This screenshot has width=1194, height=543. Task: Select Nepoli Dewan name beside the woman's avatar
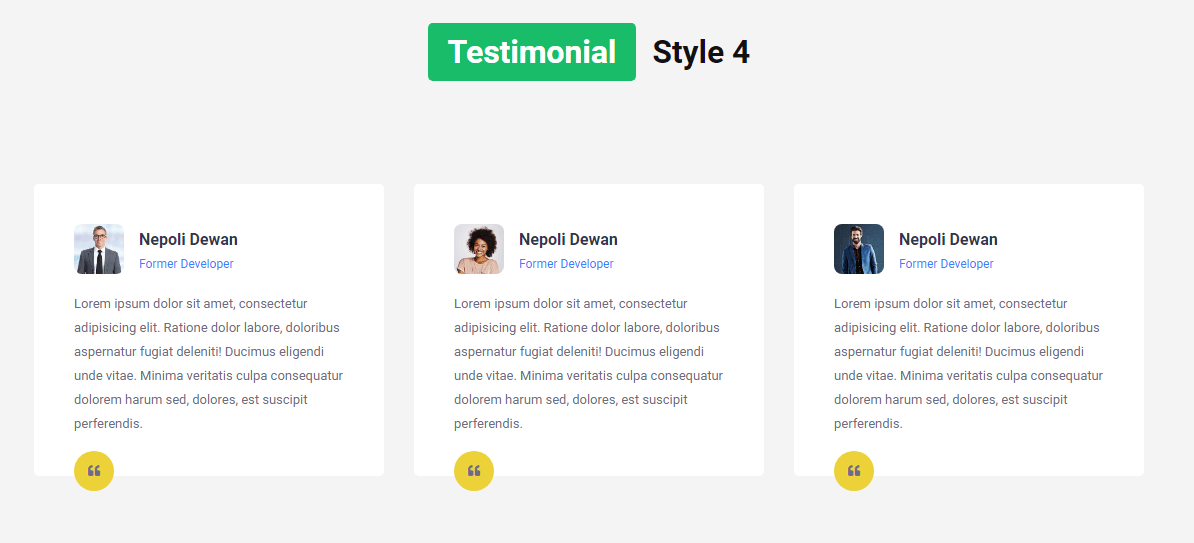pyautogui.click(x=568, y=239)
